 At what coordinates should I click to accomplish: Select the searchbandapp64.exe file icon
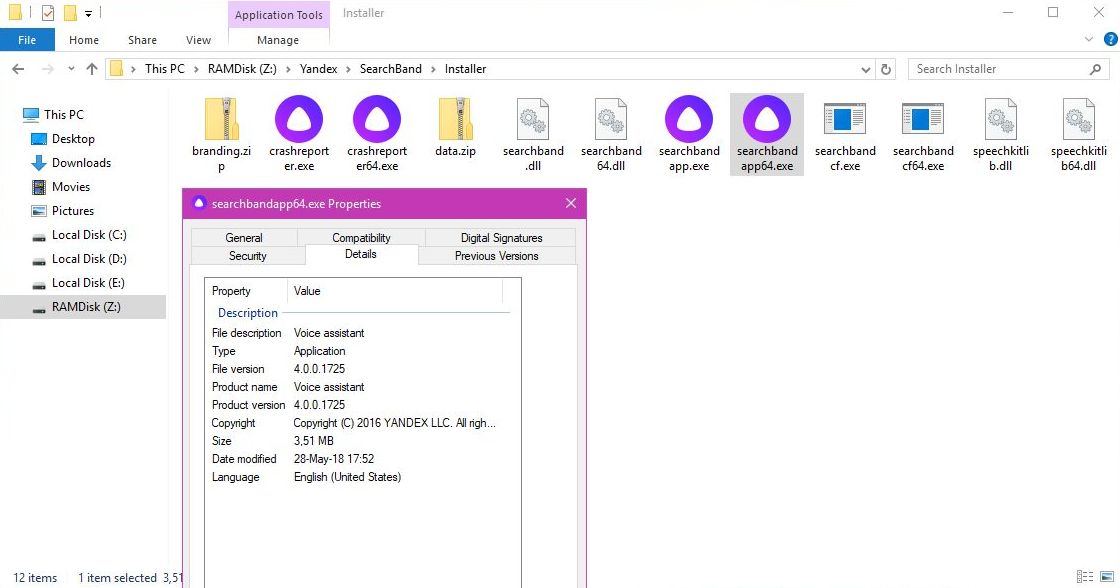click(x=767, y=119)
